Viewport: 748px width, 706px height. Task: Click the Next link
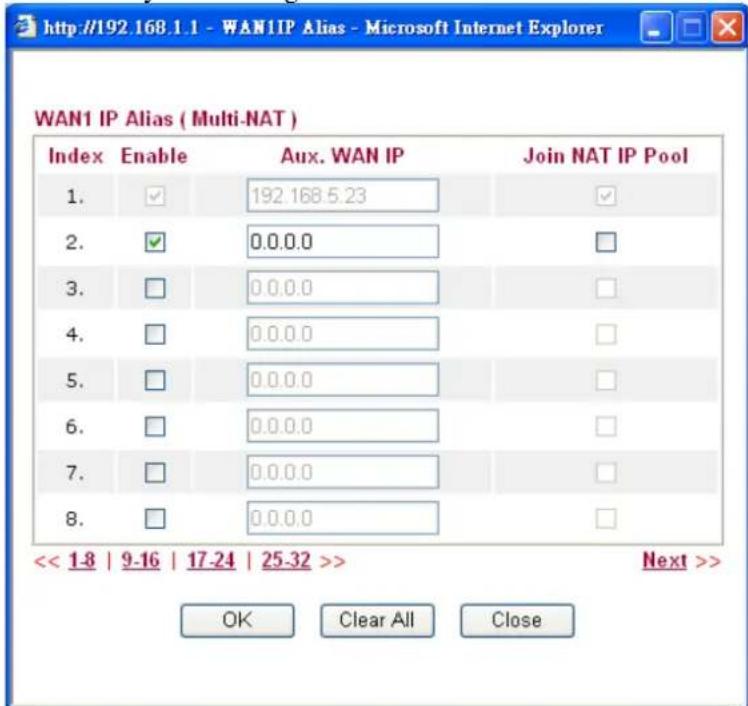click(x=665, y=561)
